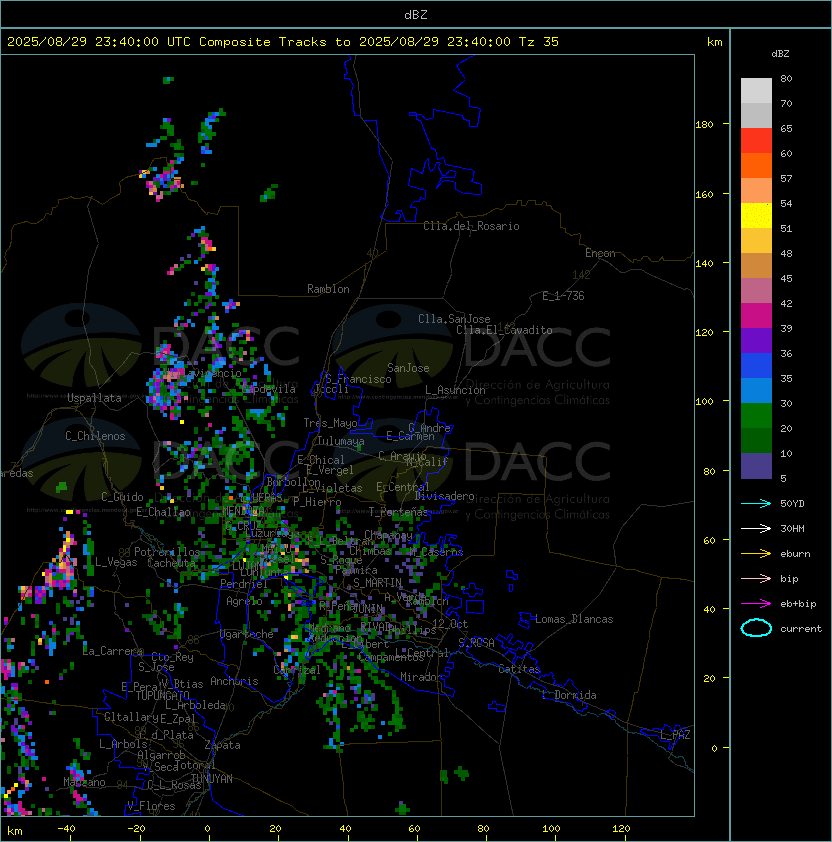This screenshot has width=832, height=842.
Task: Click the L_PAZ map label
Action: tap(675, 735)
